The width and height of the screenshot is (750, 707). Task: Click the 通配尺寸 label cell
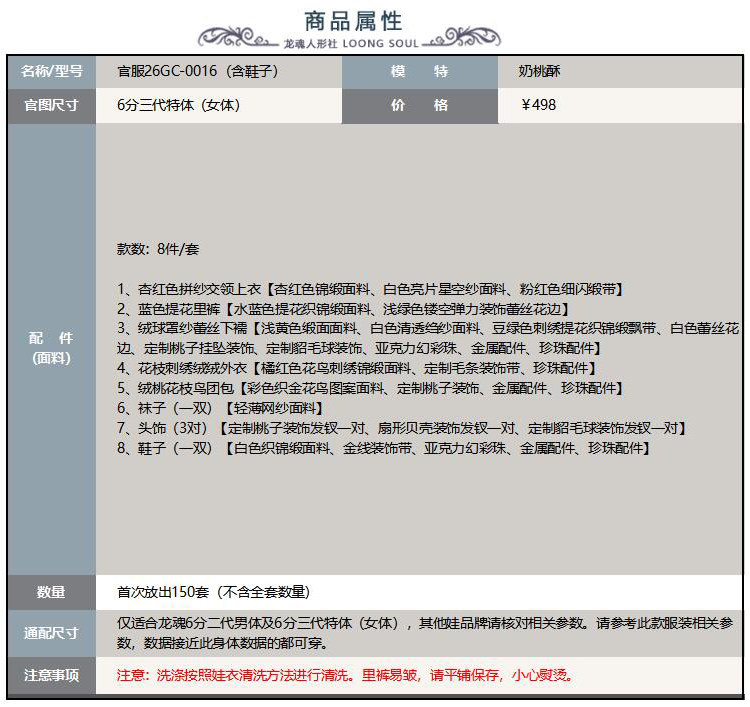pyautogui.click(x=52, y=633)
